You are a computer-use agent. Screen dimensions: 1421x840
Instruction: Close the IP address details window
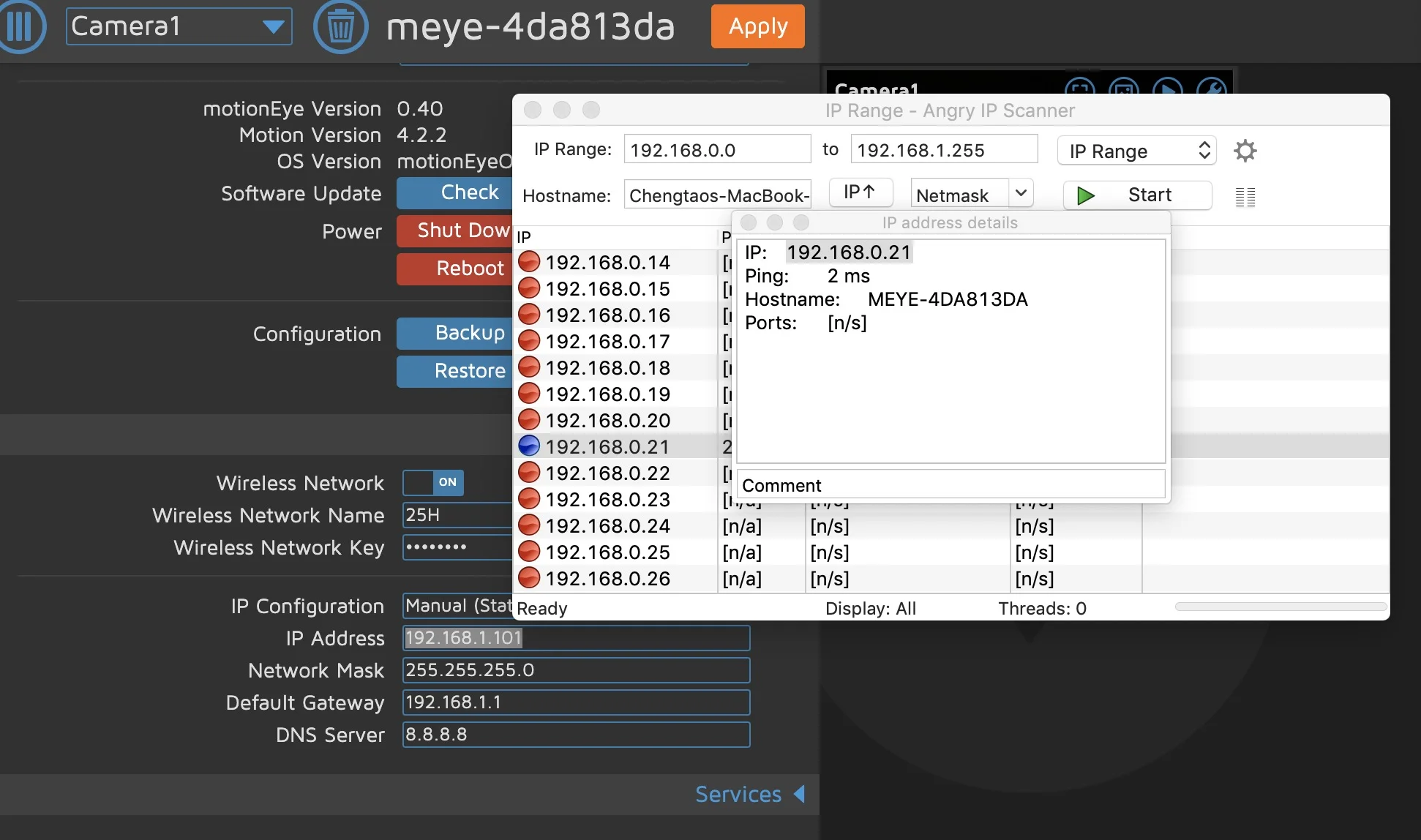coord(749,222)
